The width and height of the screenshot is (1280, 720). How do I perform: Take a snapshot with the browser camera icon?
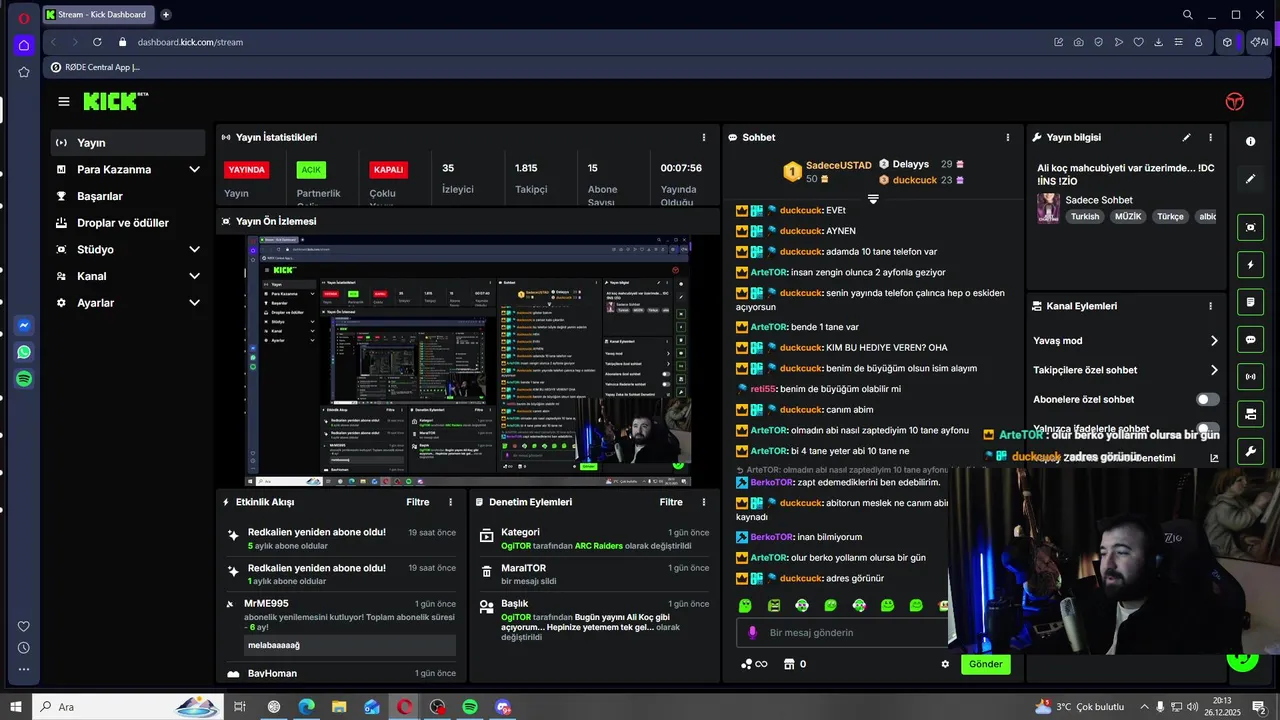click(1078, 42)
